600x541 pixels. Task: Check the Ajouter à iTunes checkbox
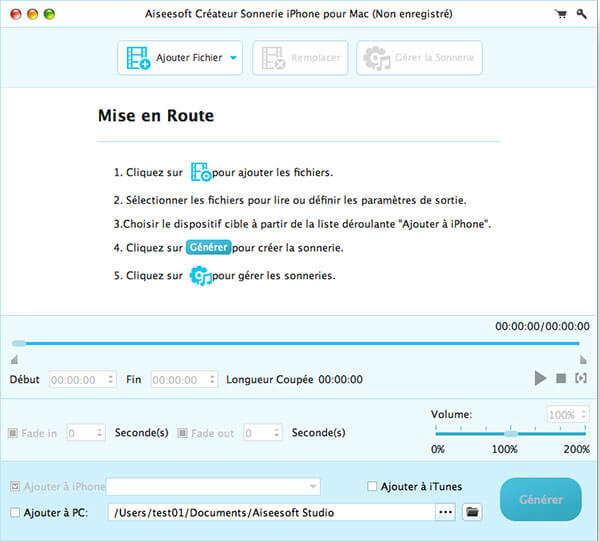(x=372, y=486)
